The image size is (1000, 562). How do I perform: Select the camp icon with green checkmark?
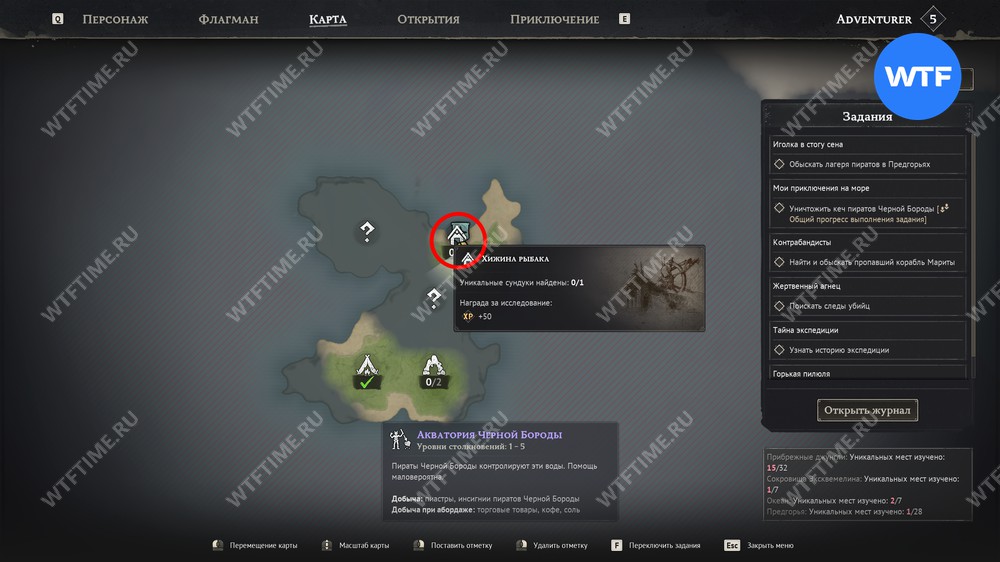(367, 372)
